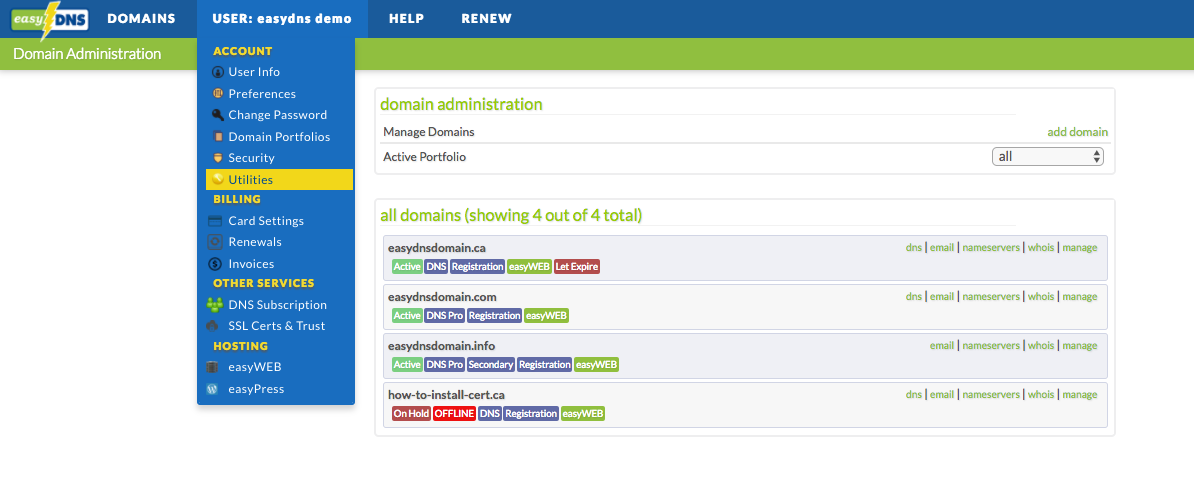Click the OFFLINE badge on how-to-install-cert.ca
Image resolution: width=1194 pixels, height=504 pixels.
tap(455, 413)
